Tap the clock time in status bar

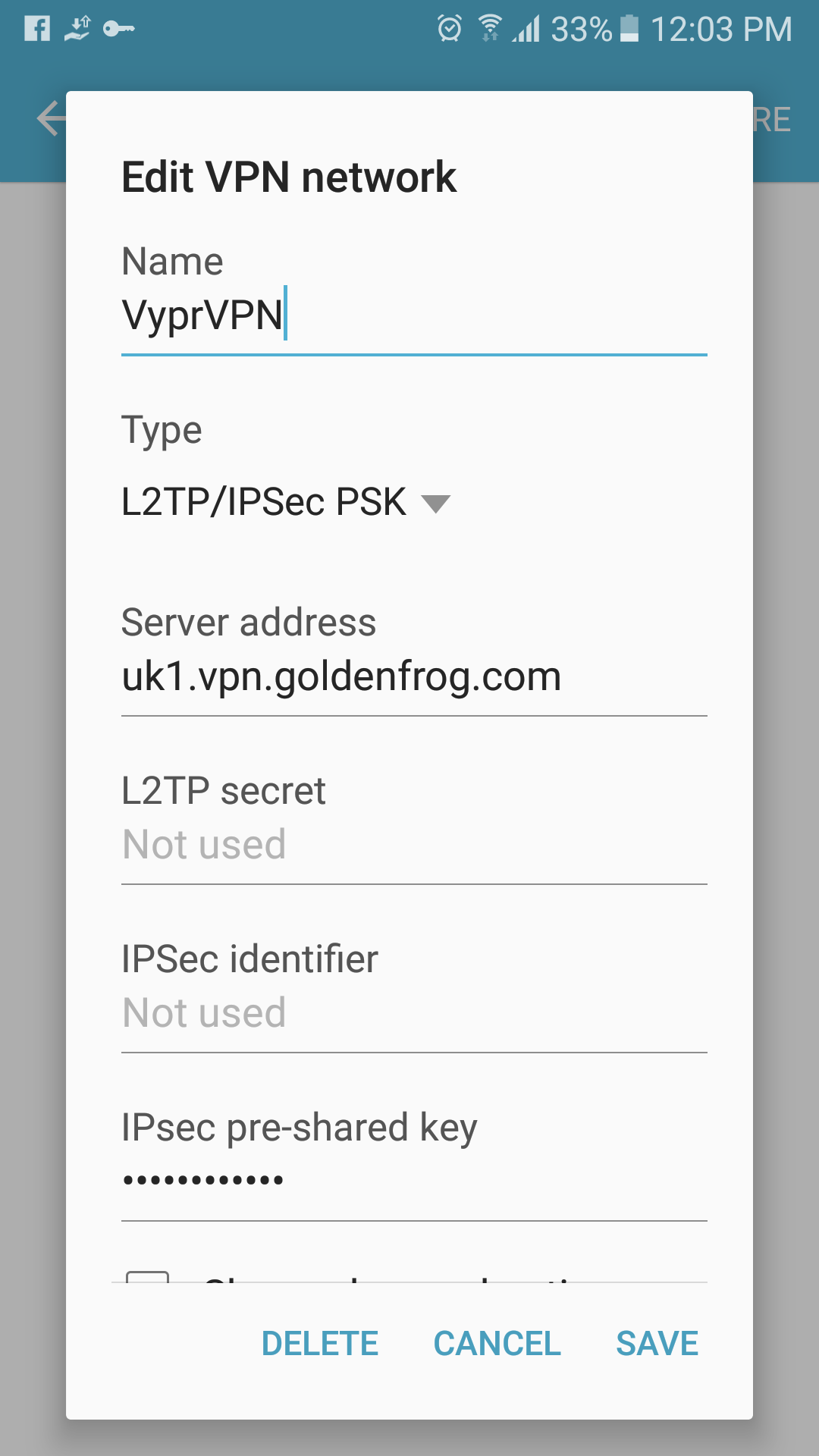click(721, 29)
